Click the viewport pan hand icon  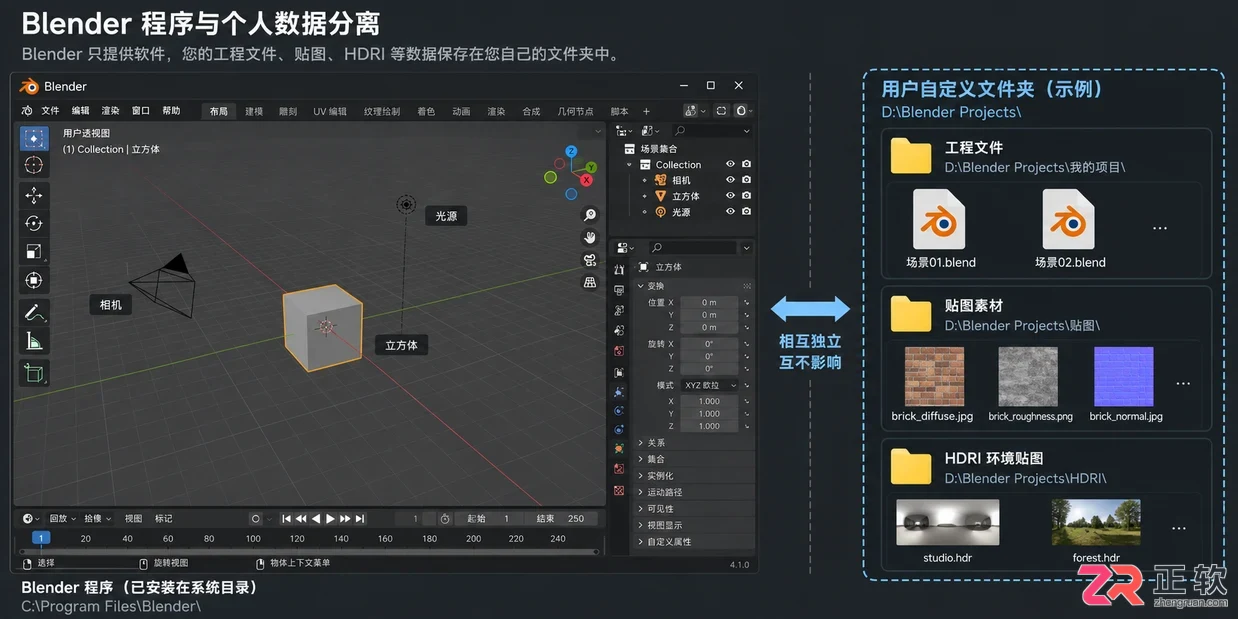tap(590, 238)
